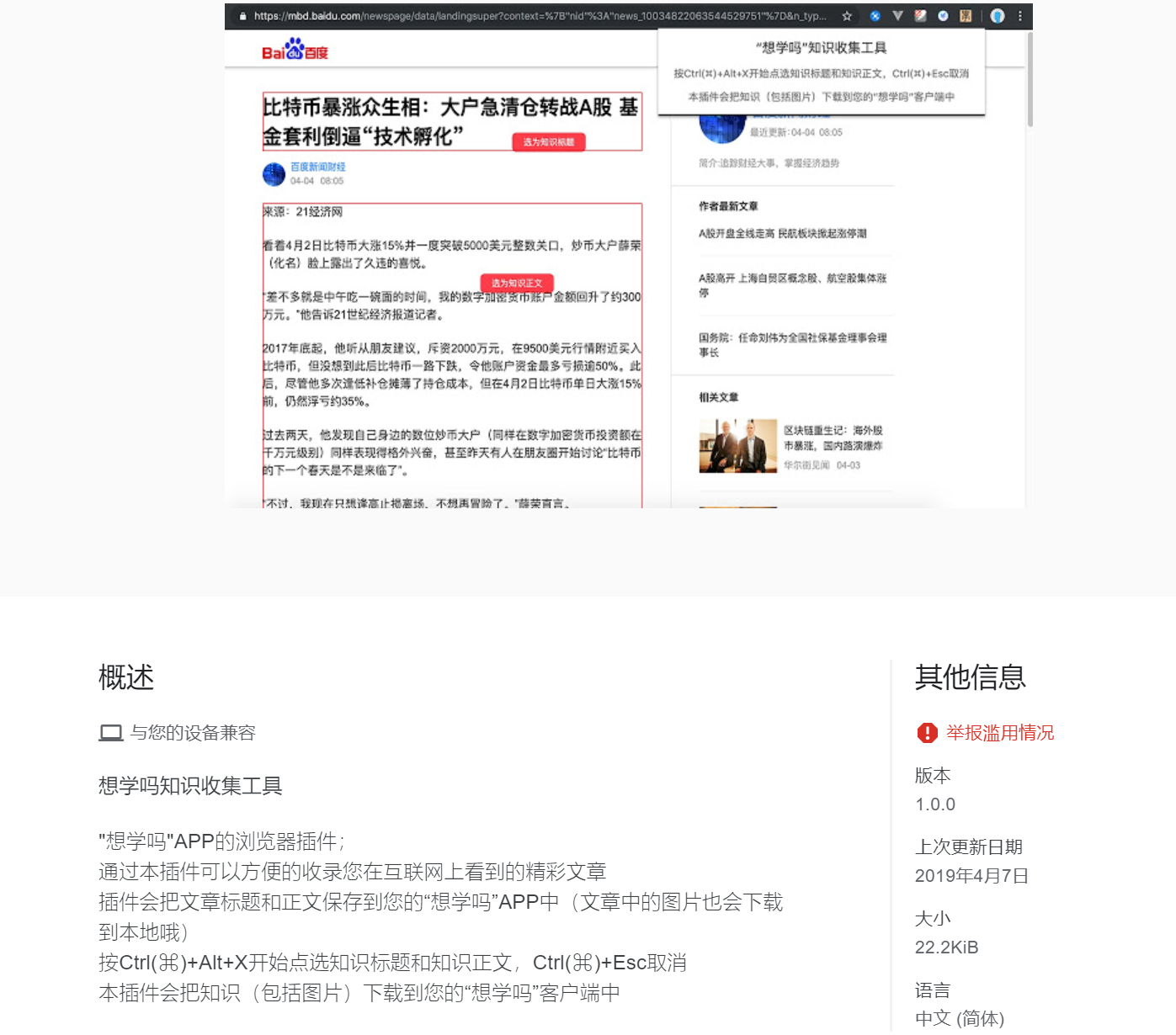Click the large blue author profile avatar
Image resolution: width=1176 pixels, height=1035 pixels.
pyautogui.click(x=721, y=126)
